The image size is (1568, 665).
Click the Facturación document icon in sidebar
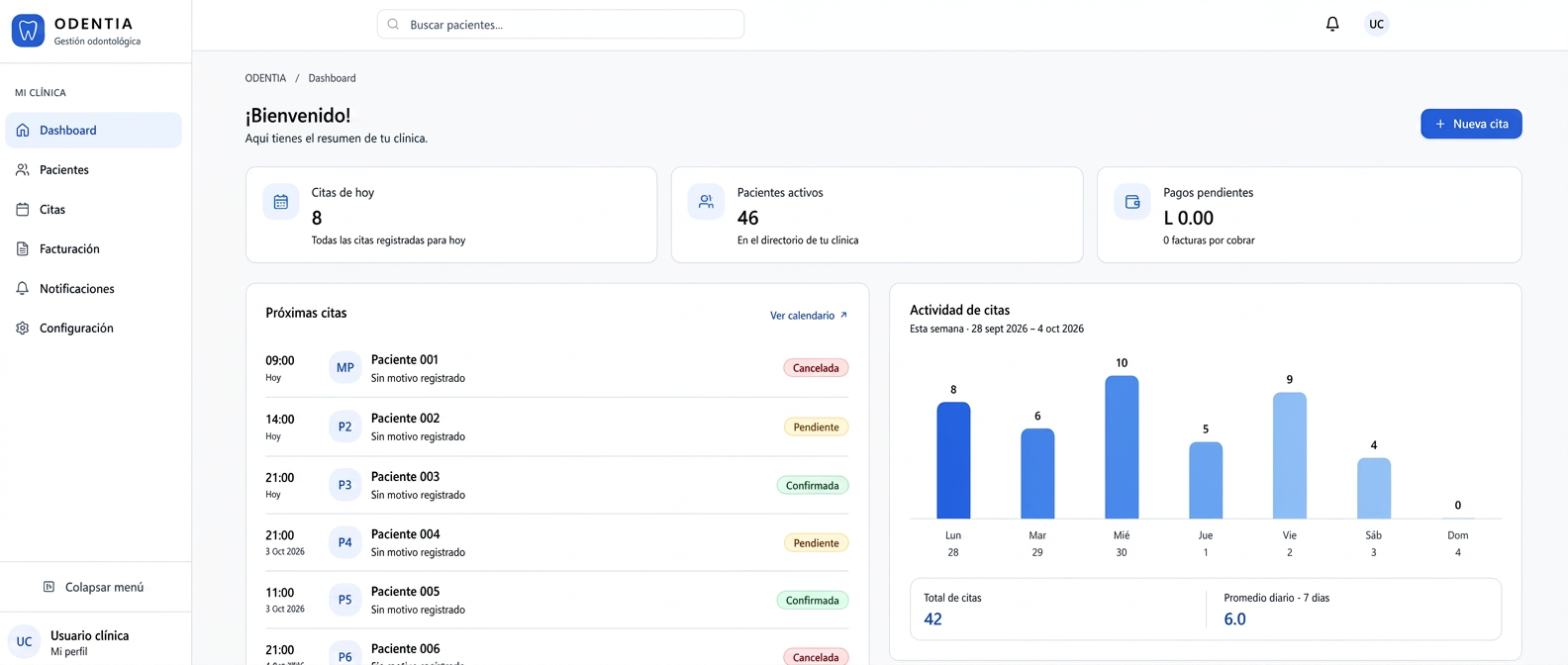(x=23, y=248)
